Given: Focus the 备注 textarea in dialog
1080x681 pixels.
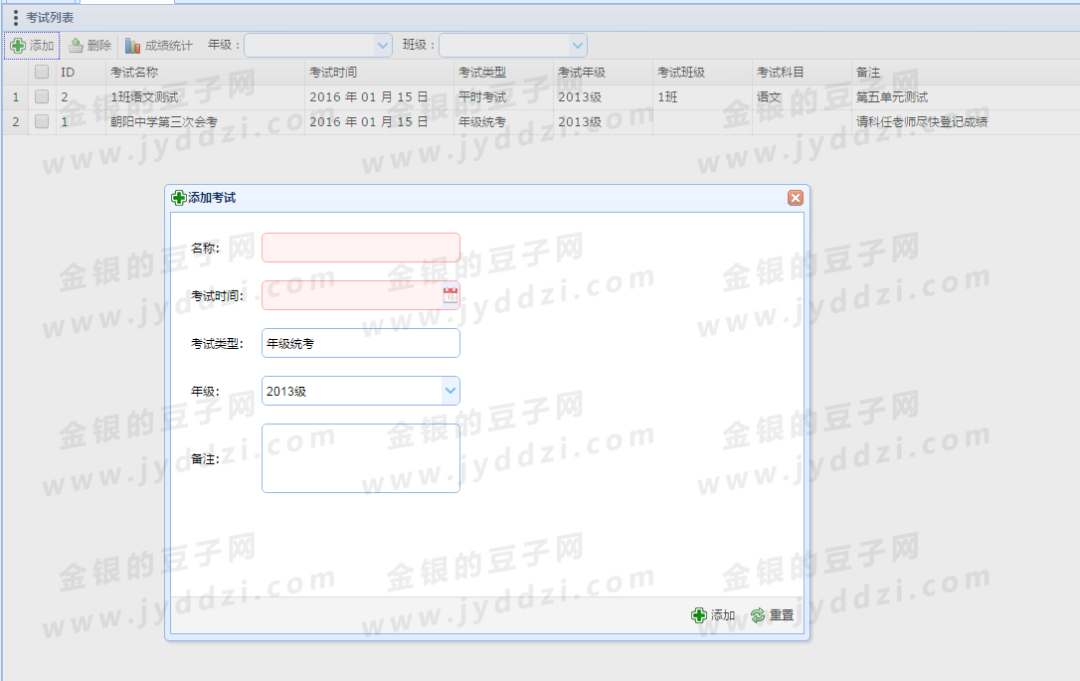Looking at the screenshot, I should pos(360,458).
